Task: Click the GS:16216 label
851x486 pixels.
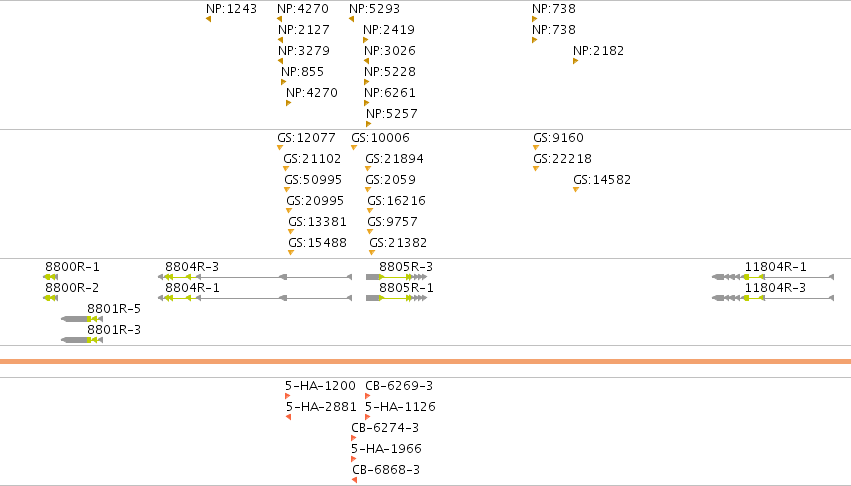Action: tap(396, 201)
